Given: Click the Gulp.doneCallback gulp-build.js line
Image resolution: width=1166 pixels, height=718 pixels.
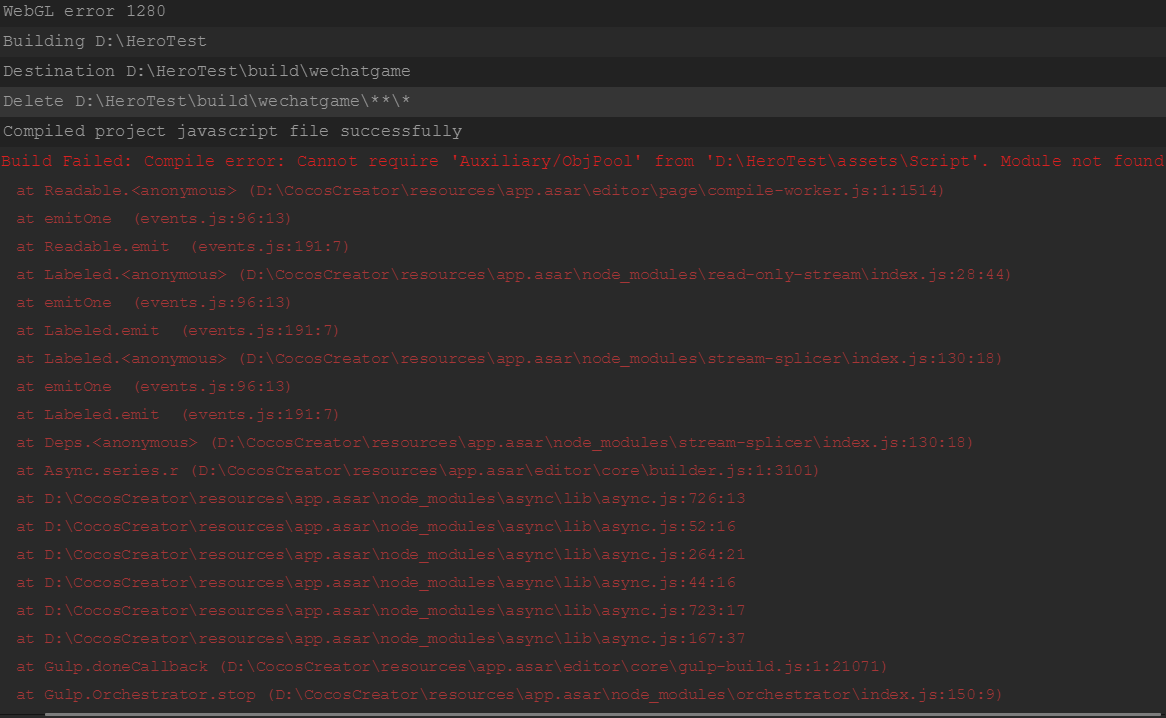Looking at the screenshot, I should [x=451, y=666].
